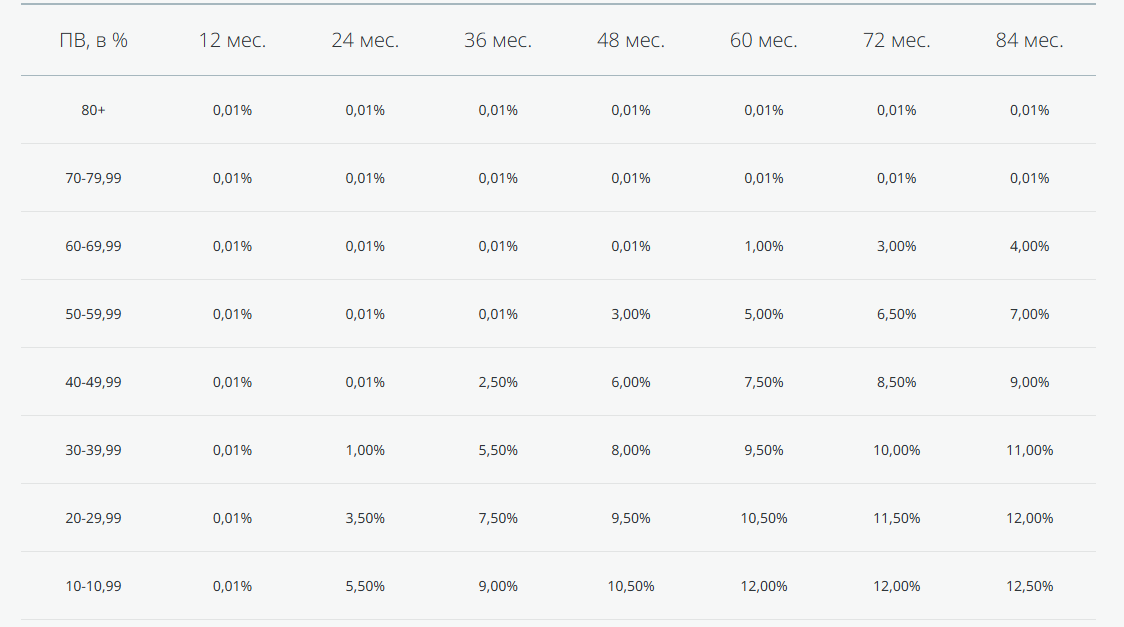Click the "84 мес." column header
The height and width of the screenshot is (627, 1124).
pos(1029,41)
